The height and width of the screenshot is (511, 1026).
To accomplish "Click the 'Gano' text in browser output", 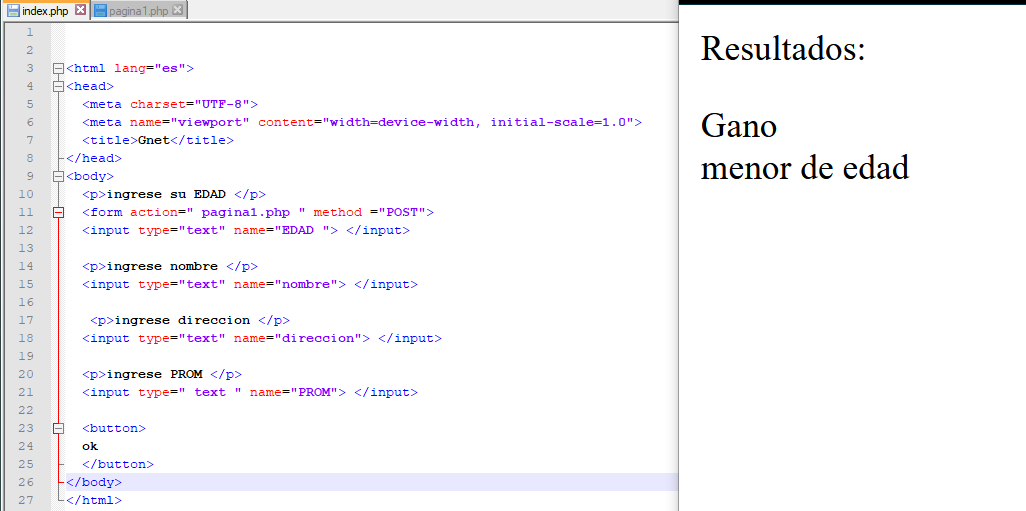I will (x=739, y=126).
